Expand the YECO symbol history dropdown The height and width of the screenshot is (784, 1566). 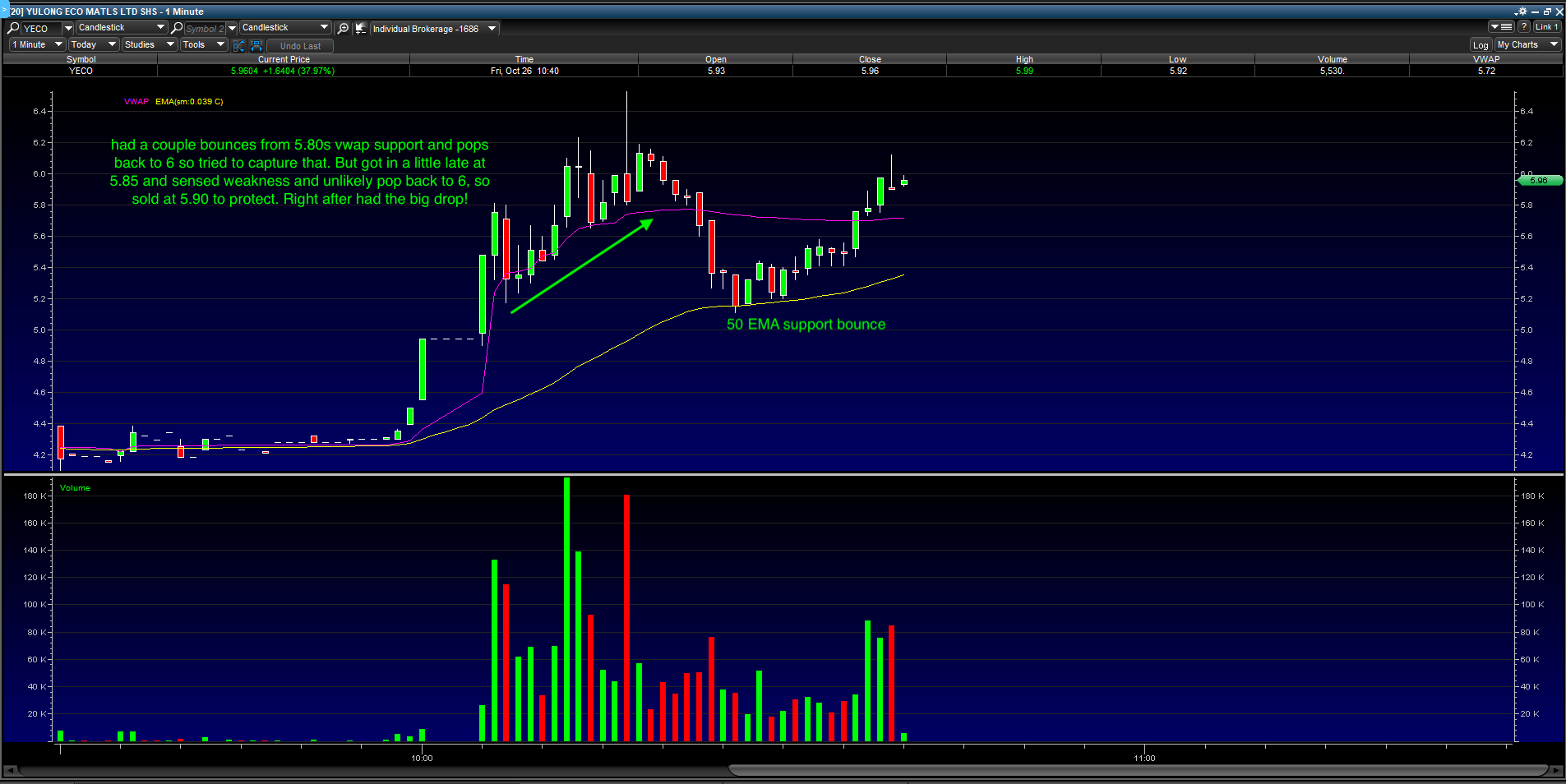click(x=68, y=28)
